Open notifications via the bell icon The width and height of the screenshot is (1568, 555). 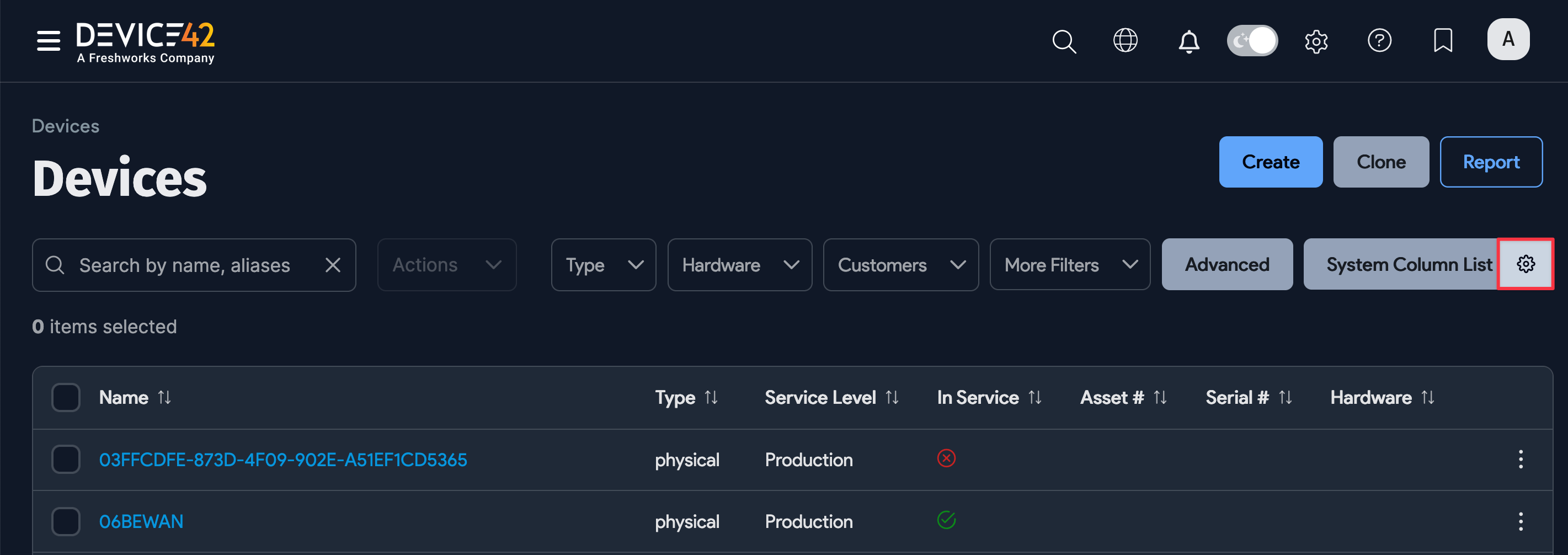pyautogui.click(x=1188, y=41)
